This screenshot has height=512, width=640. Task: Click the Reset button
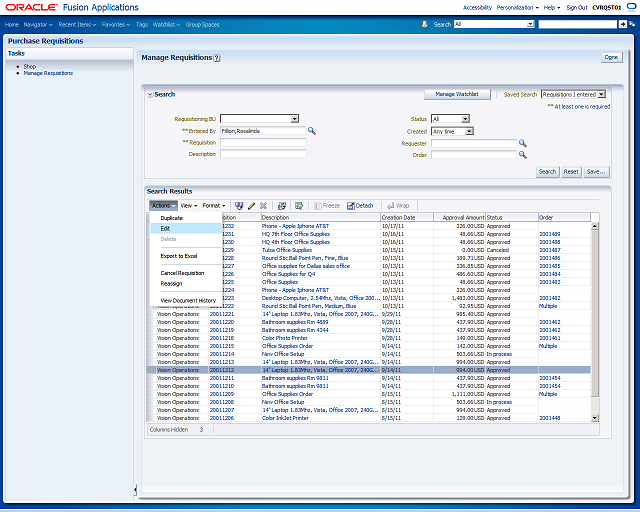571,172
